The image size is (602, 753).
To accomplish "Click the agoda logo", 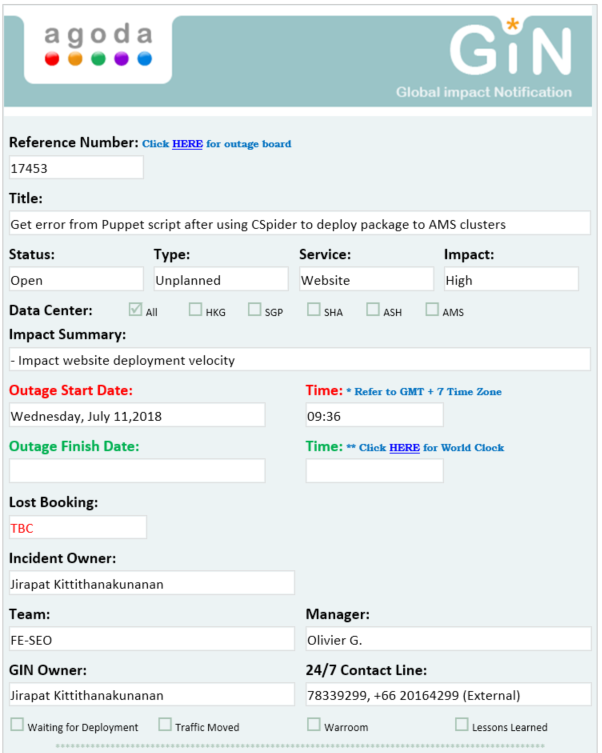I will (x=98, y=45).
